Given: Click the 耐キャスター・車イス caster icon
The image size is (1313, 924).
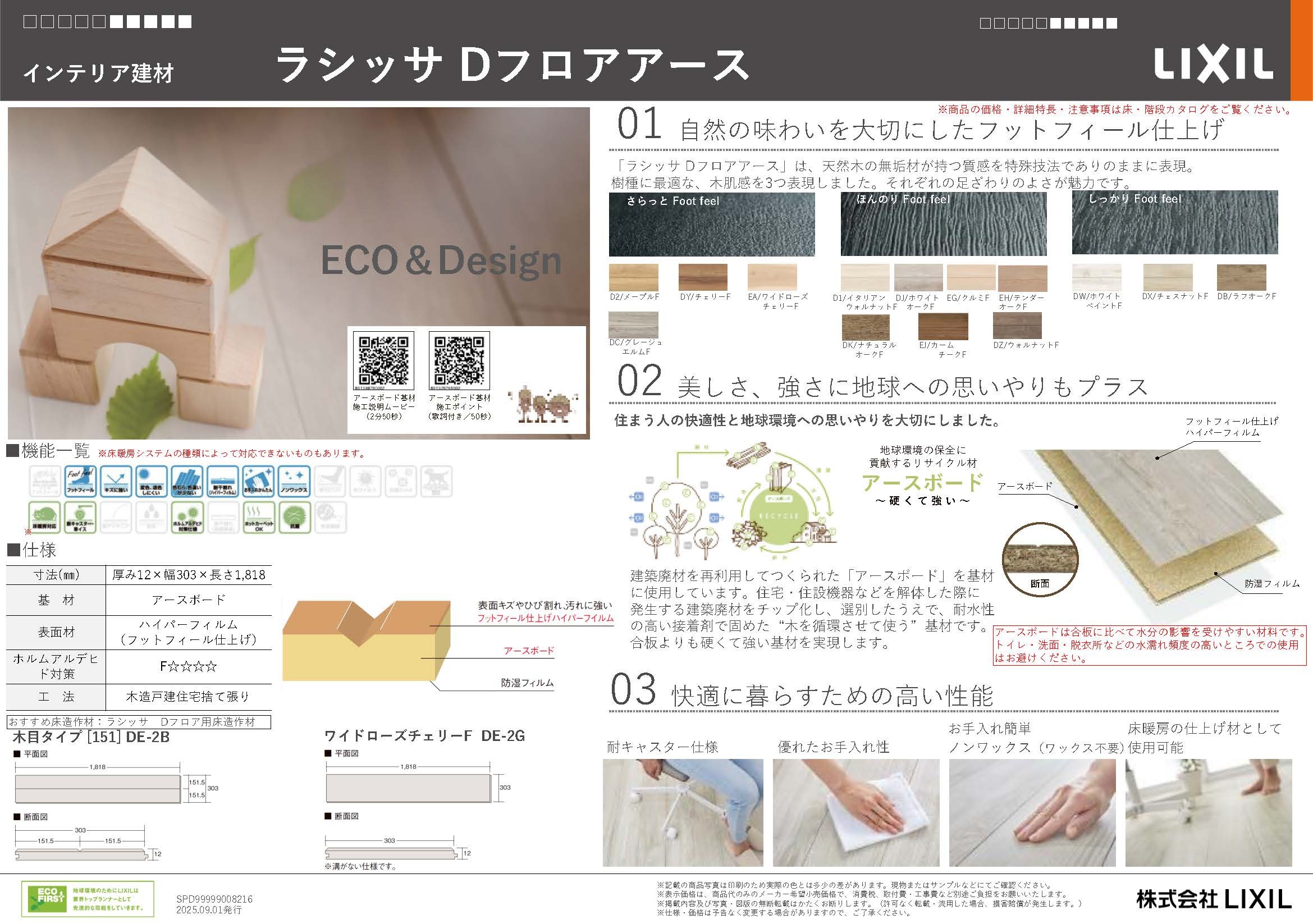Looking at the screenshot, I should 80,518.
